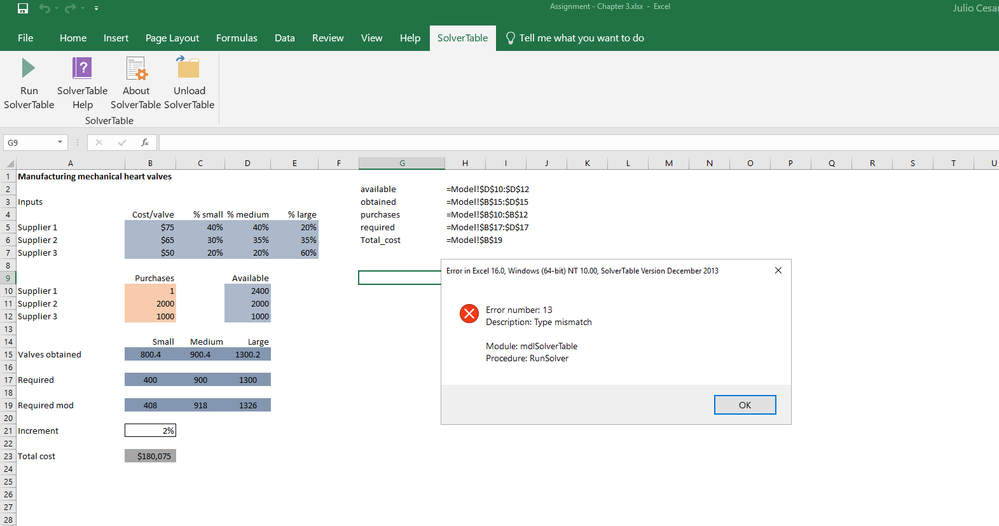The image size is (999, 526).
Task: Expand the Name Box dropdown arrow
Action: coord(62,143)
